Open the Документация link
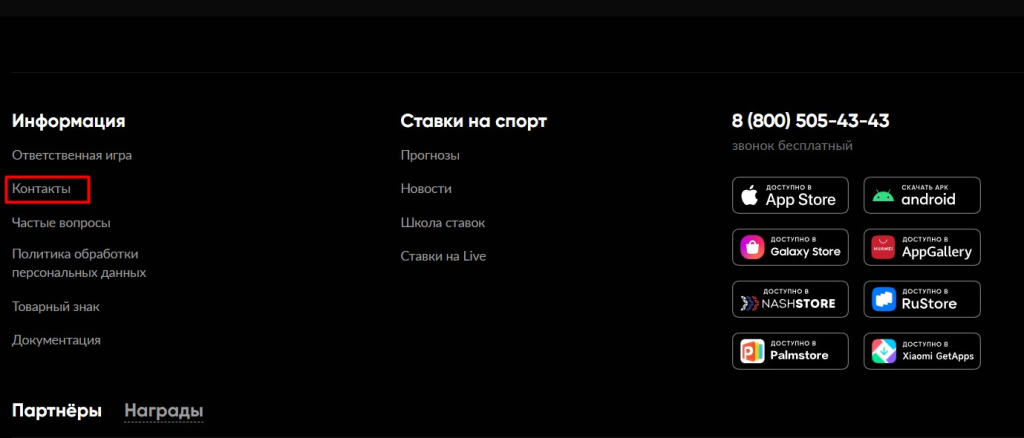The width and height of the screenshot is (1024, 438). point(56,341)
